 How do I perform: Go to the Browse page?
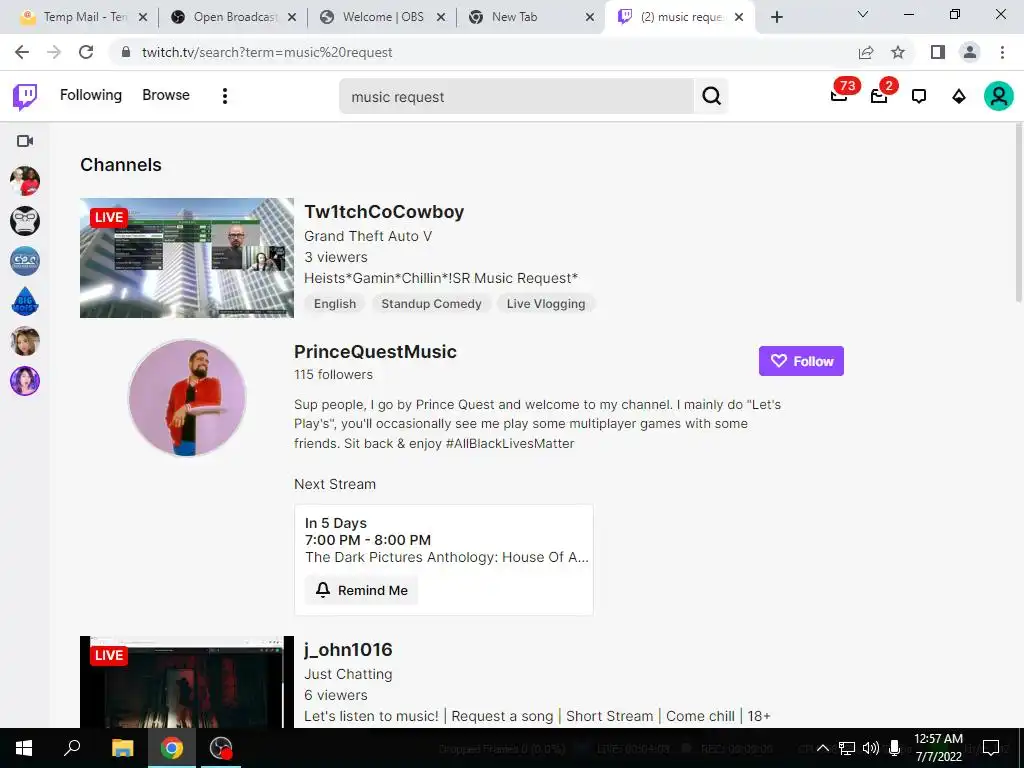pos(166,95)
